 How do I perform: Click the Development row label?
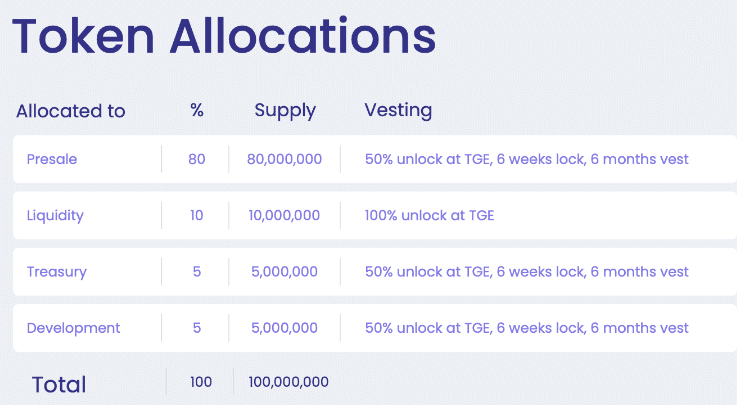point(73,328)
